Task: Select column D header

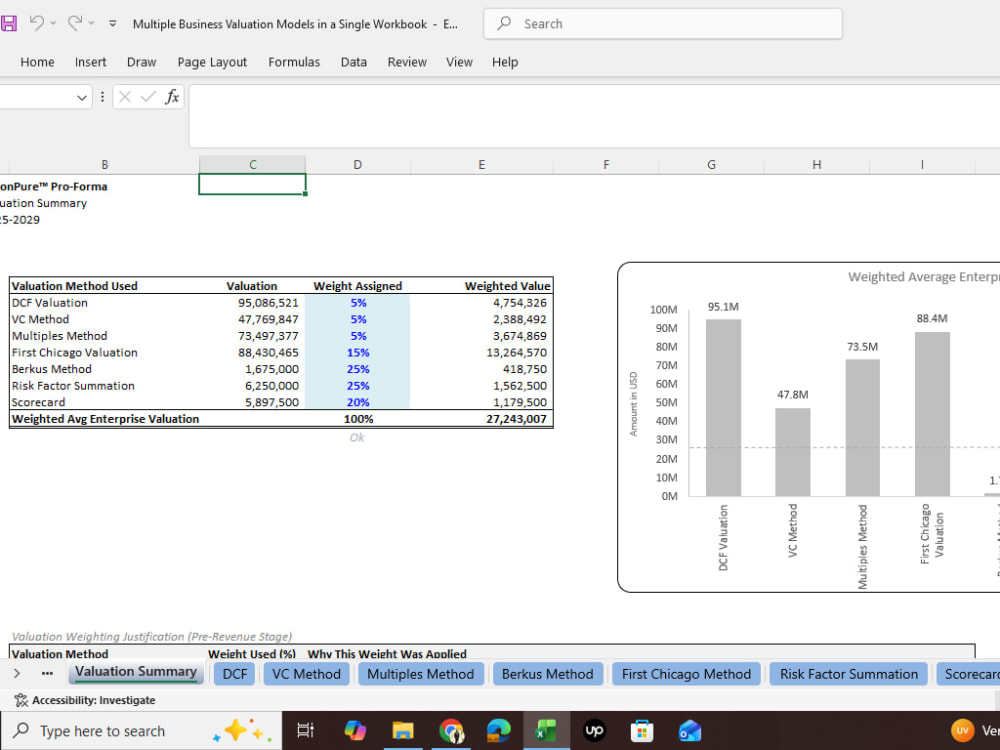Action: (358, 165)
